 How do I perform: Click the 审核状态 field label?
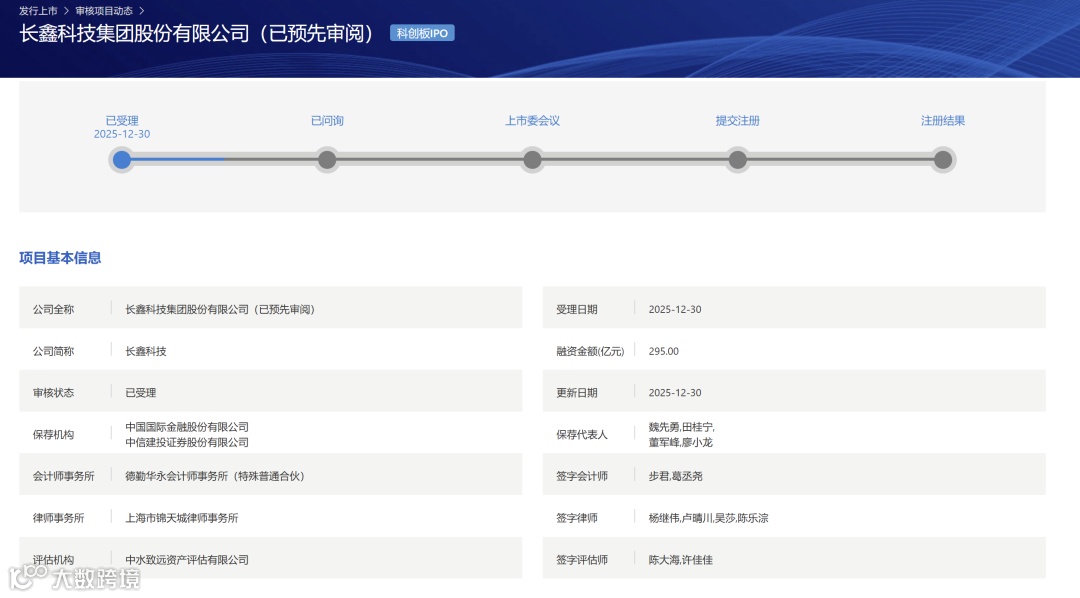pos(53,393)
